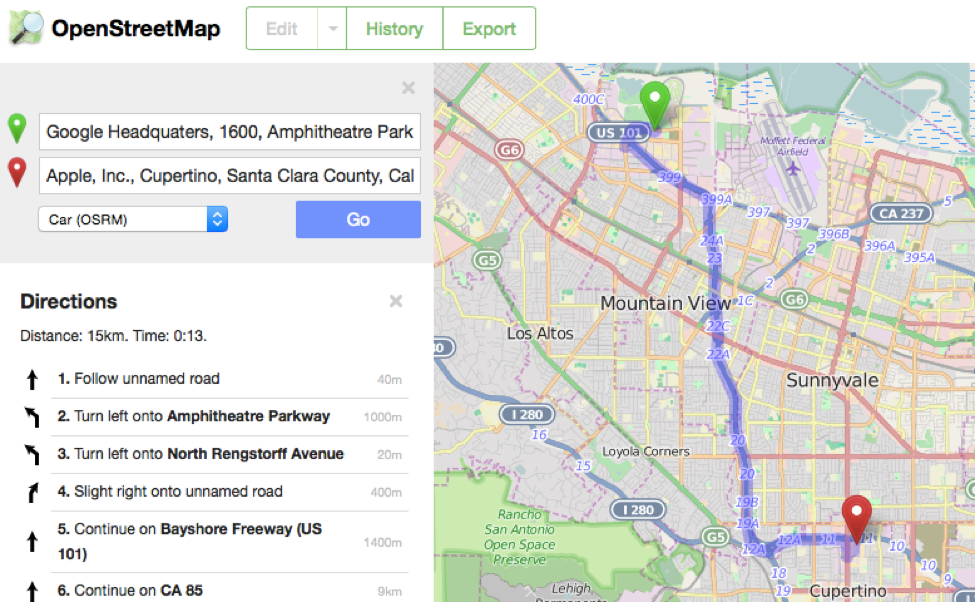Click the 1000m distance for step 2
975x602 pixels.
point(382,417)
